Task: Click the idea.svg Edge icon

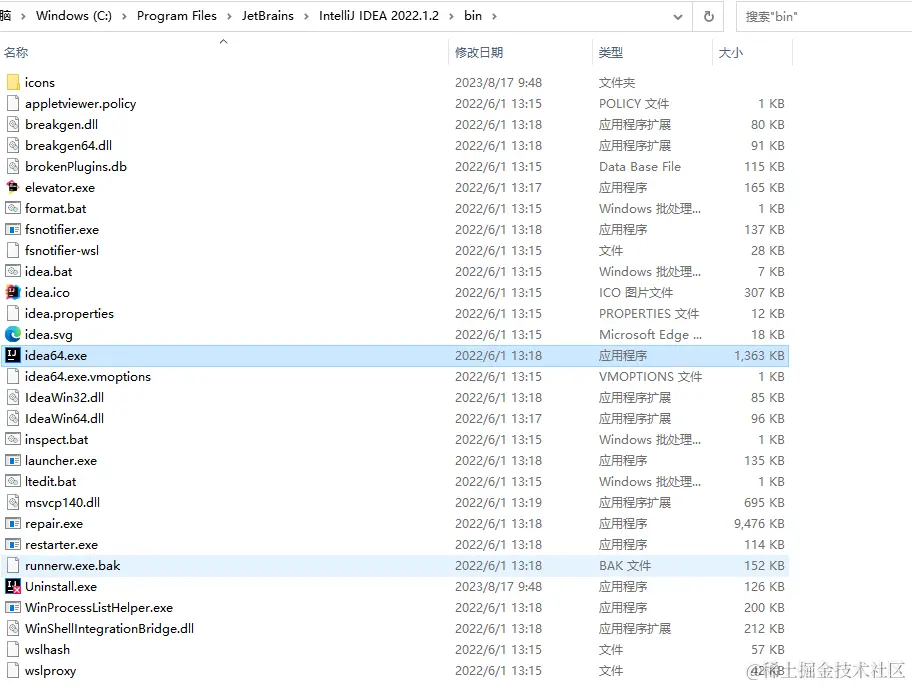Action: coord(13,334)
